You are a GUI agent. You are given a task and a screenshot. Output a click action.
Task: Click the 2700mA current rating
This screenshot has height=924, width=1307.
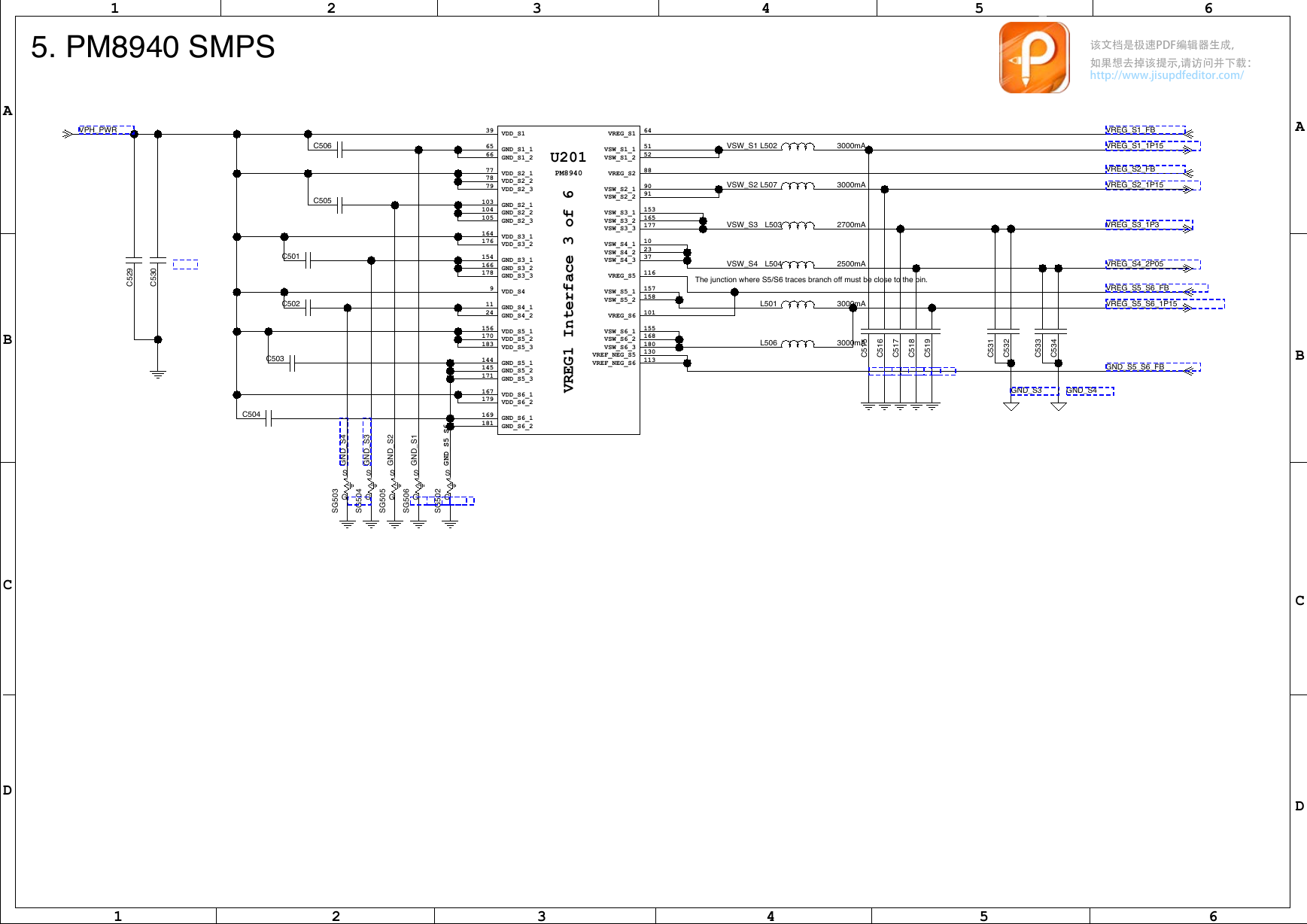click(x=851, y=225)
